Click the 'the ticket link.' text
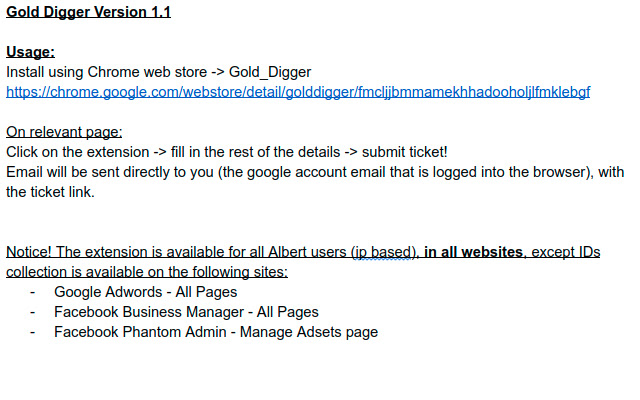The image size is (640, 400). (50, 192)
